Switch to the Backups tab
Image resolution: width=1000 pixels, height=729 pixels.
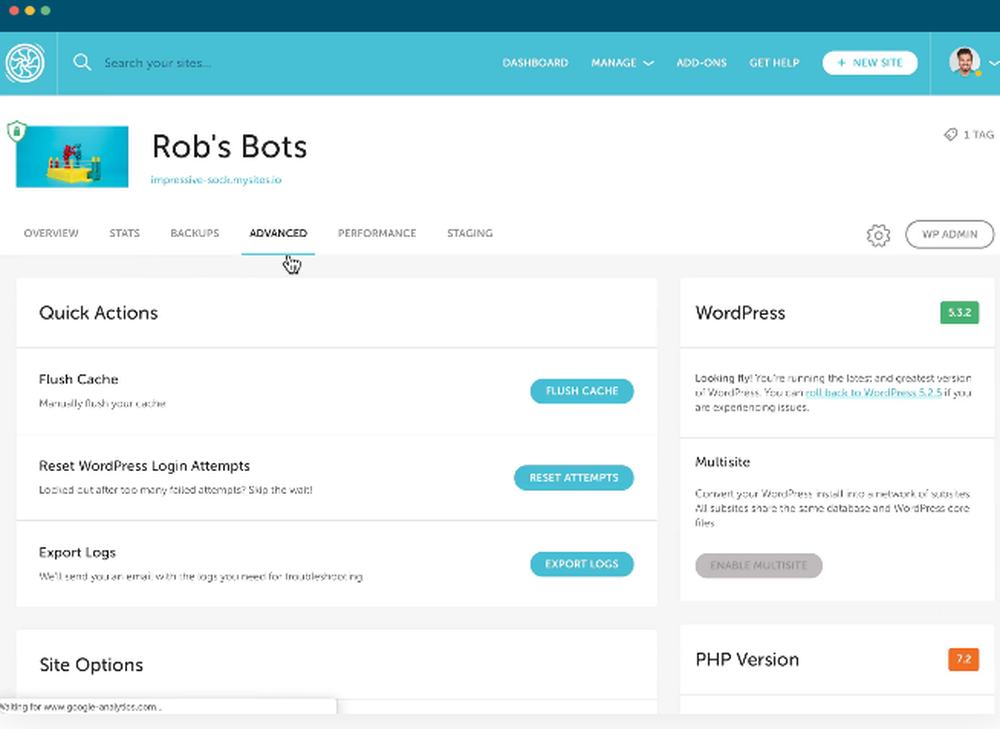click(195, 233)
